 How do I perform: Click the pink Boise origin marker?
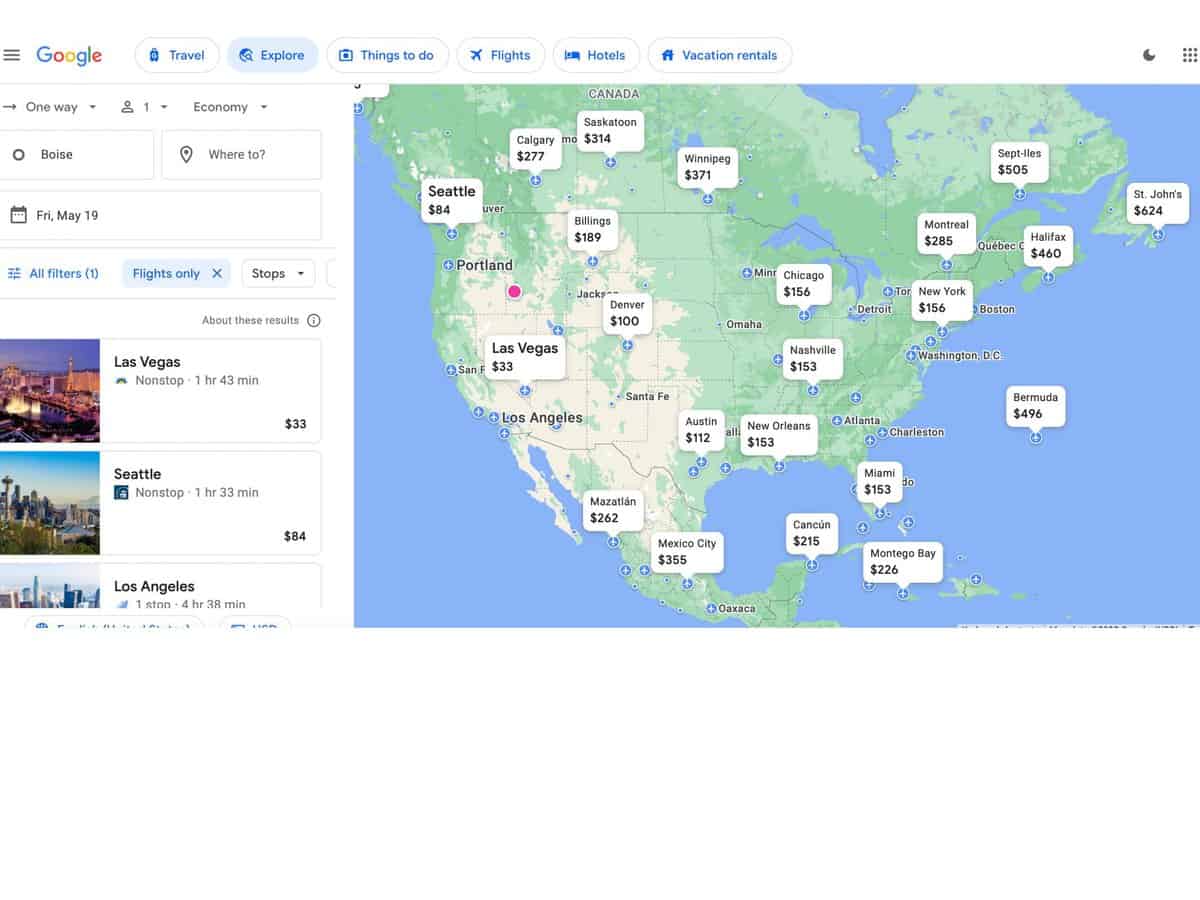[x=514, y=292]
